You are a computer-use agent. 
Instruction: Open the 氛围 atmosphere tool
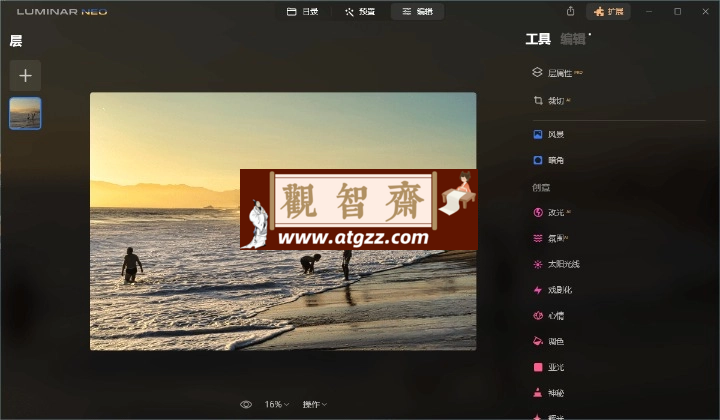pyautogui.click(x=551, y=238)
